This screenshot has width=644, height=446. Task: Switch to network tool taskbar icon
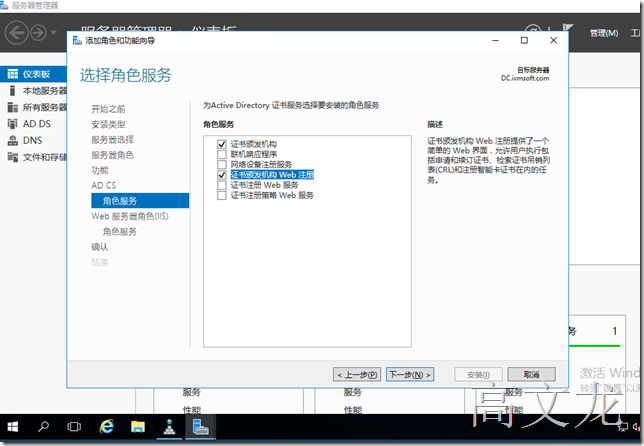point(169,427)
